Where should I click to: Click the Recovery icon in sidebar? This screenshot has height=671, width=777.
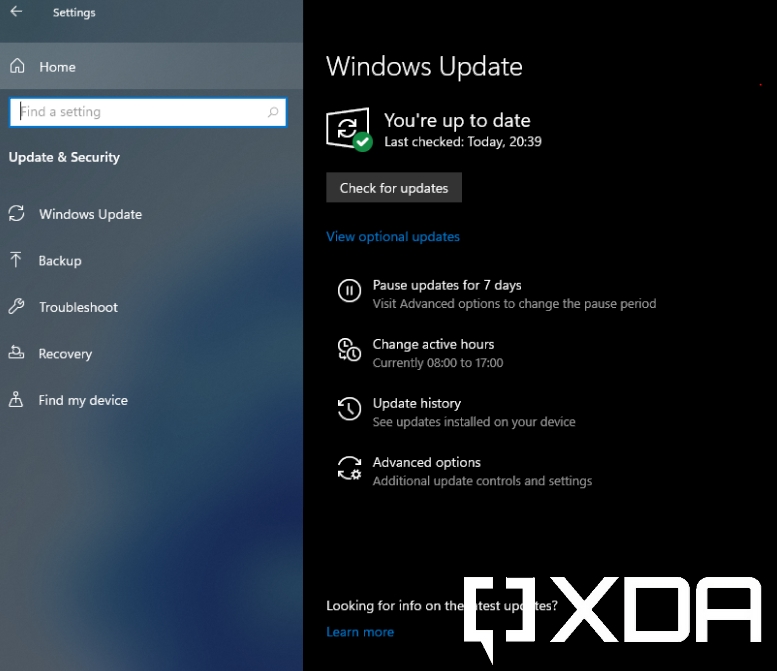(16, 353)
